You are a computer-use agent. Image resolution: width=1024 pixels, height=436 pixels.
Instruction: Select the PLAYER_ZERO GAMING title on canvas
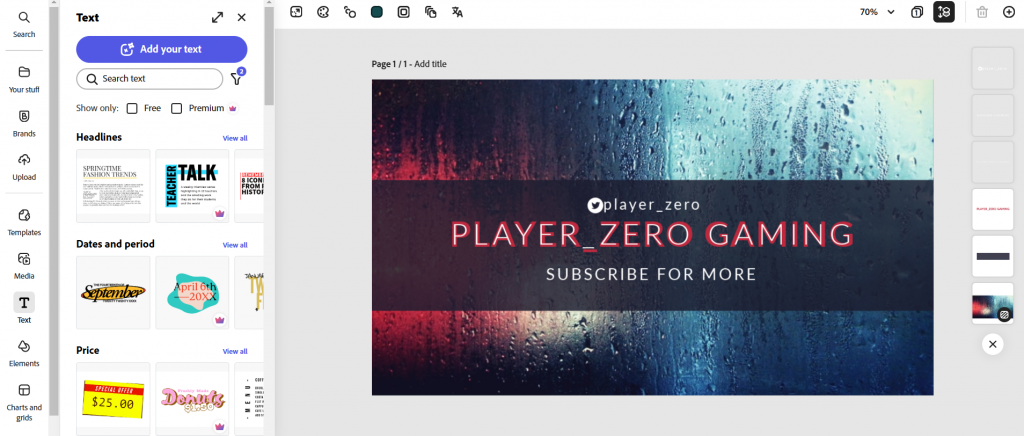tap(652, 235)
